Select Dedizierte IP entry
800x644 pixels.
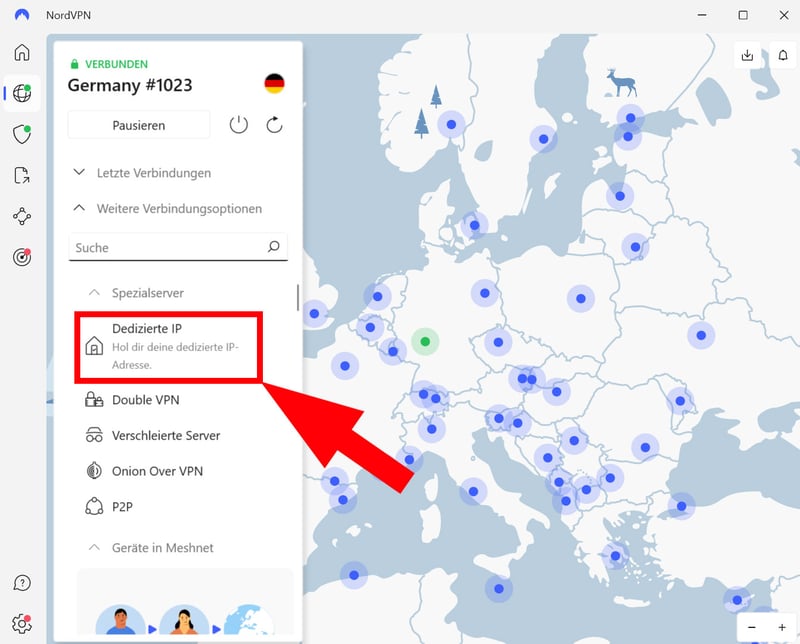[x=168, y=346]
